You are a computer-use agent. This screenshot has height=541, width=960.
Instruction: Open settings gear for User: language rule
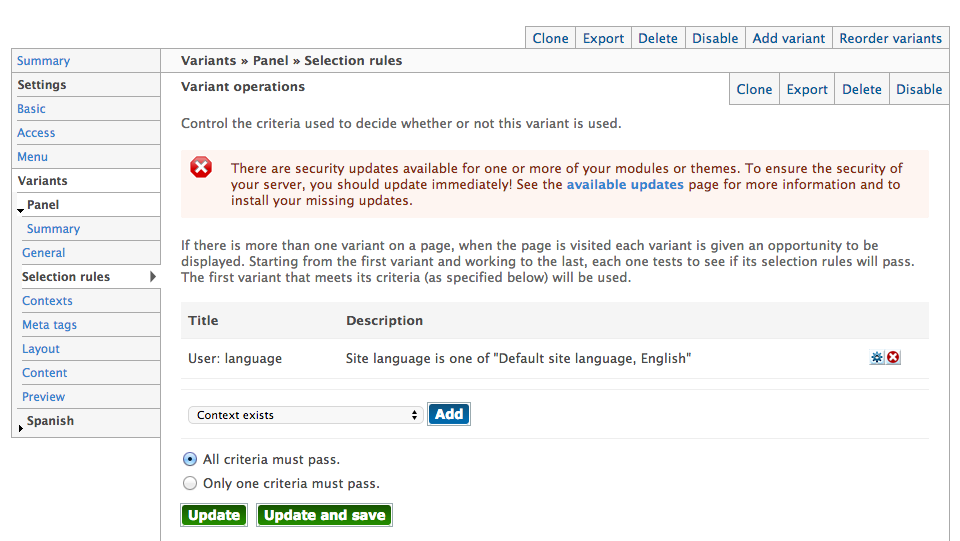point(877,357)
